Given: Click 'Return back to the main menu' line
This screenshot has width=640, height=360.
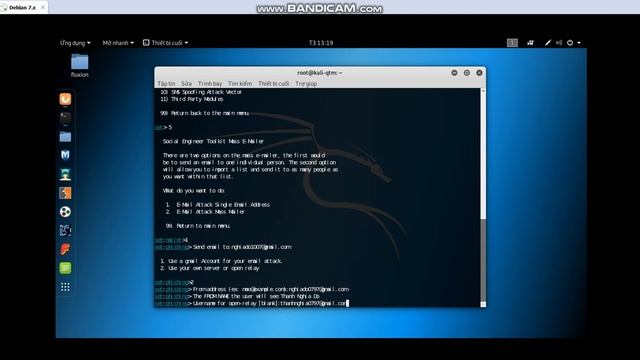Looking at the screenshot, I should click(x=204, y=113).
